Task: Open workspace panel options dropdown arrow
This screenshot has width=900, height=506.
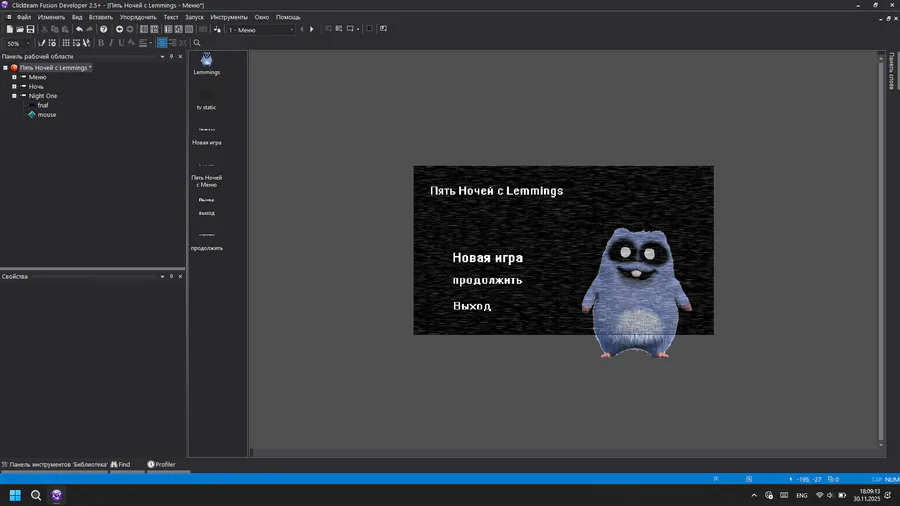Action: [162, 56]
